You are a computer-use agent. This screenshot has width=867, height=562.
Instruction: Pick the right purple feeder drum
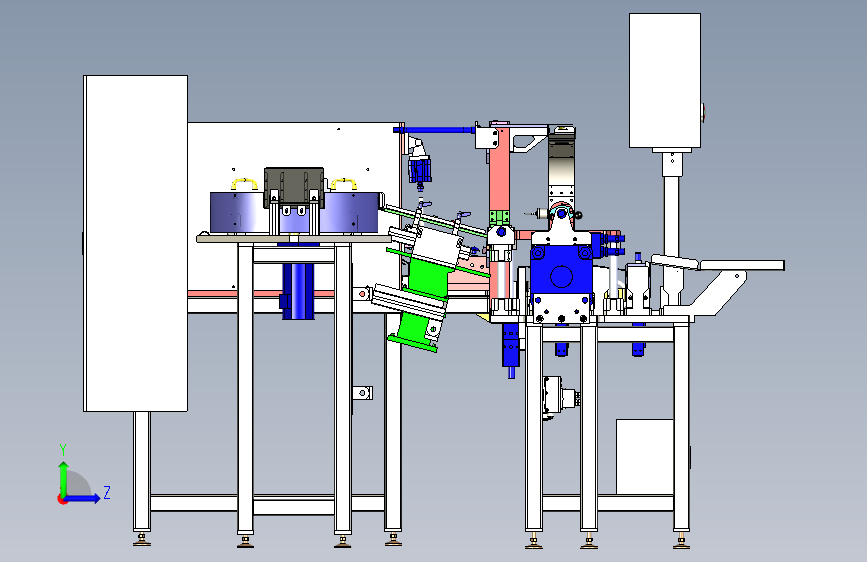[349, 212]
